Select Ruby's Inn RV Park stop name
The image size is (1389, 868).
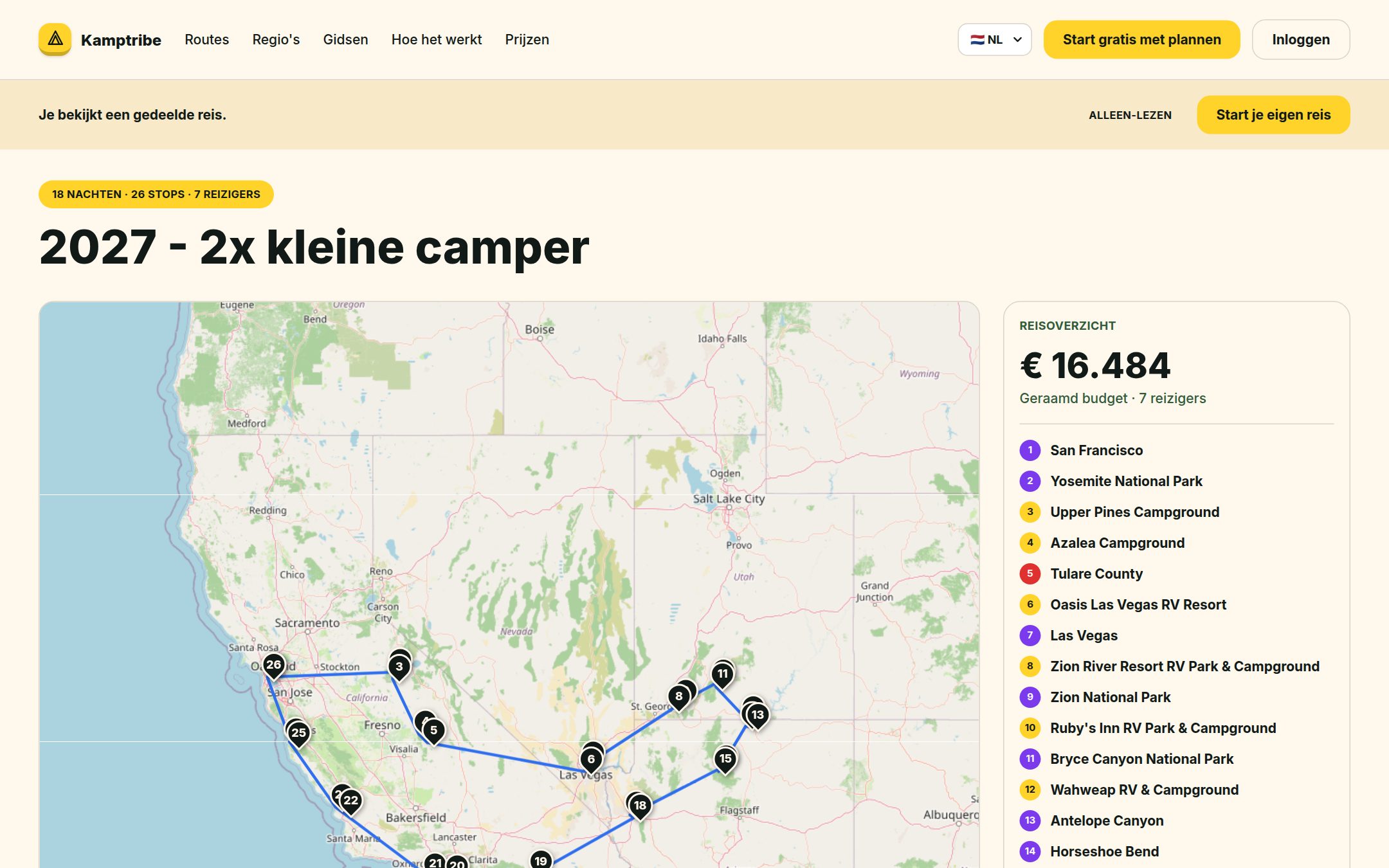point(1163,728)
